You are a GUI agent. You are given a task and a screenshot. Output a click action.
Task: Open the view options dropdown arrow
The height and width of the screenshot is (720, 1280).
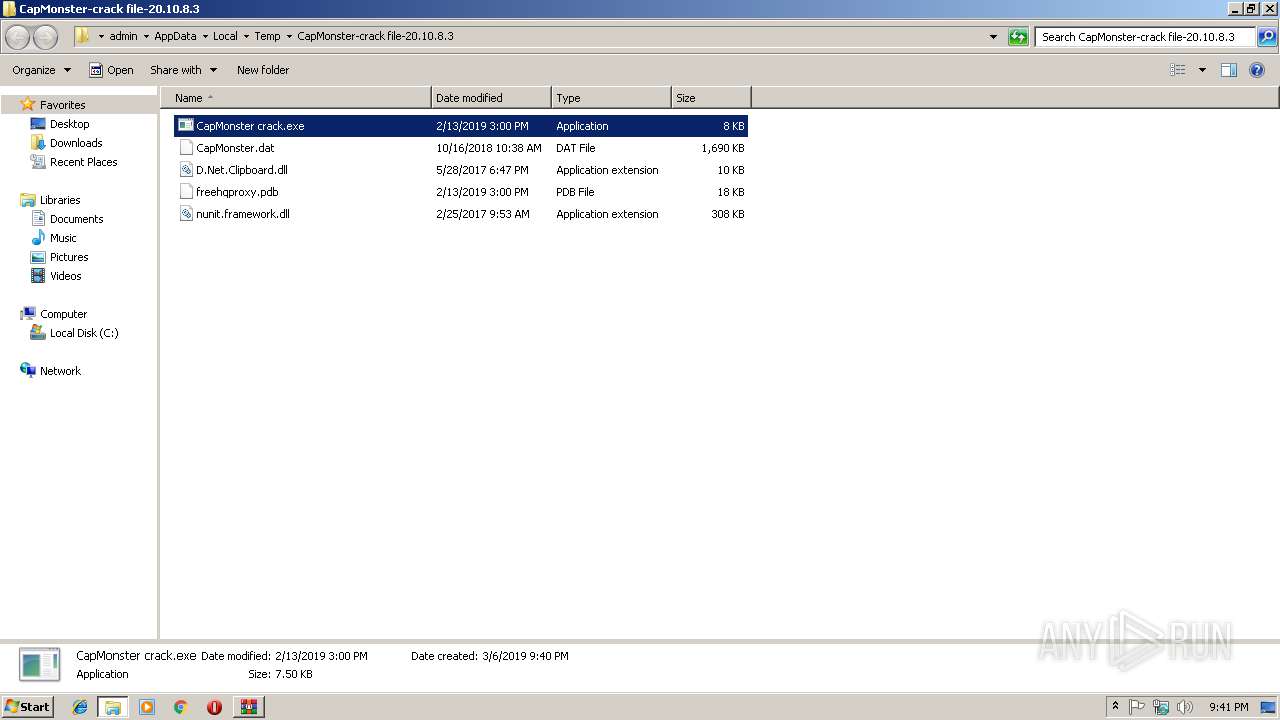[x=1202, y=70]
